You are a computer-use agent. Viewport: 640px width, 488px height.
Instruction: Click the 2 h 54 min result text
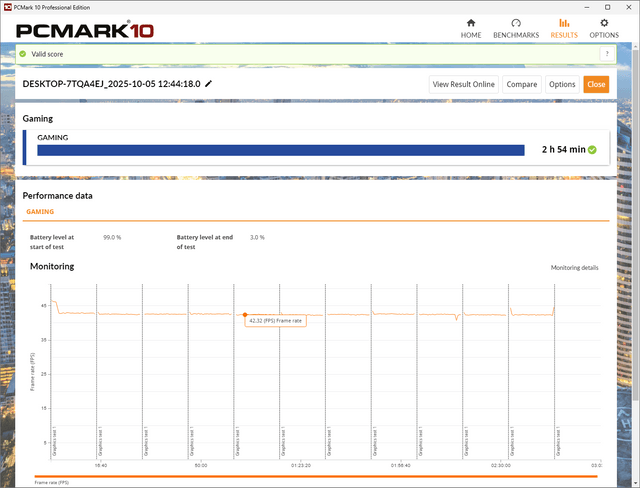(x=564, y=150)
